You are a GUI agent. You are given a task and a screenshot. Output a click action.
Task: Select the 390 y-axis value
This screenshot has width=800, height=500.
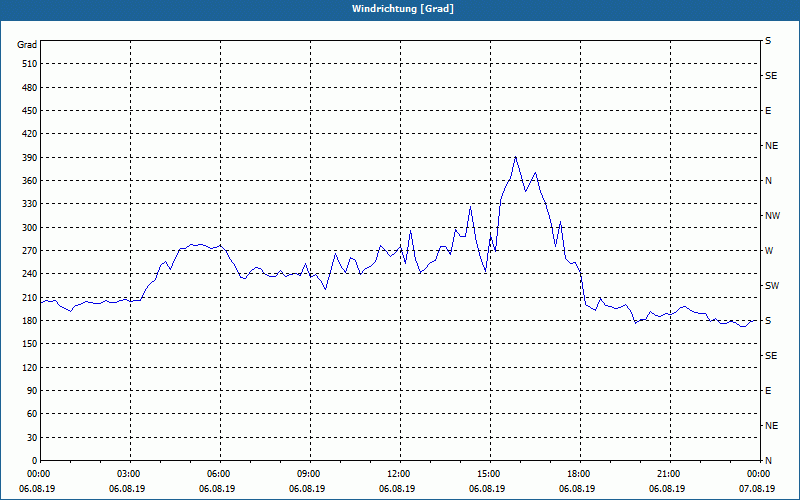point(29,157)
